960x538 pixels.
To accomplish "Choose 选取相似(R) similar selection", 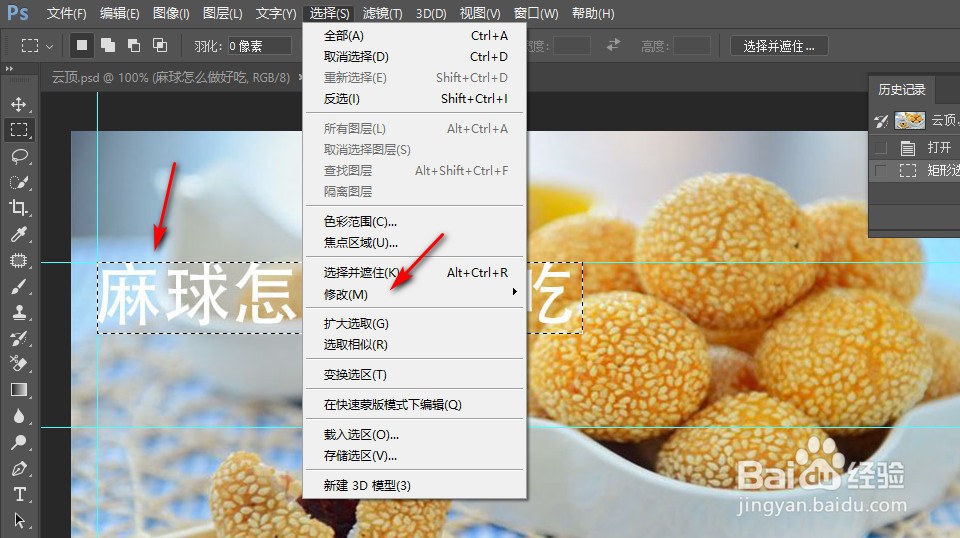I will pos(415,345).
